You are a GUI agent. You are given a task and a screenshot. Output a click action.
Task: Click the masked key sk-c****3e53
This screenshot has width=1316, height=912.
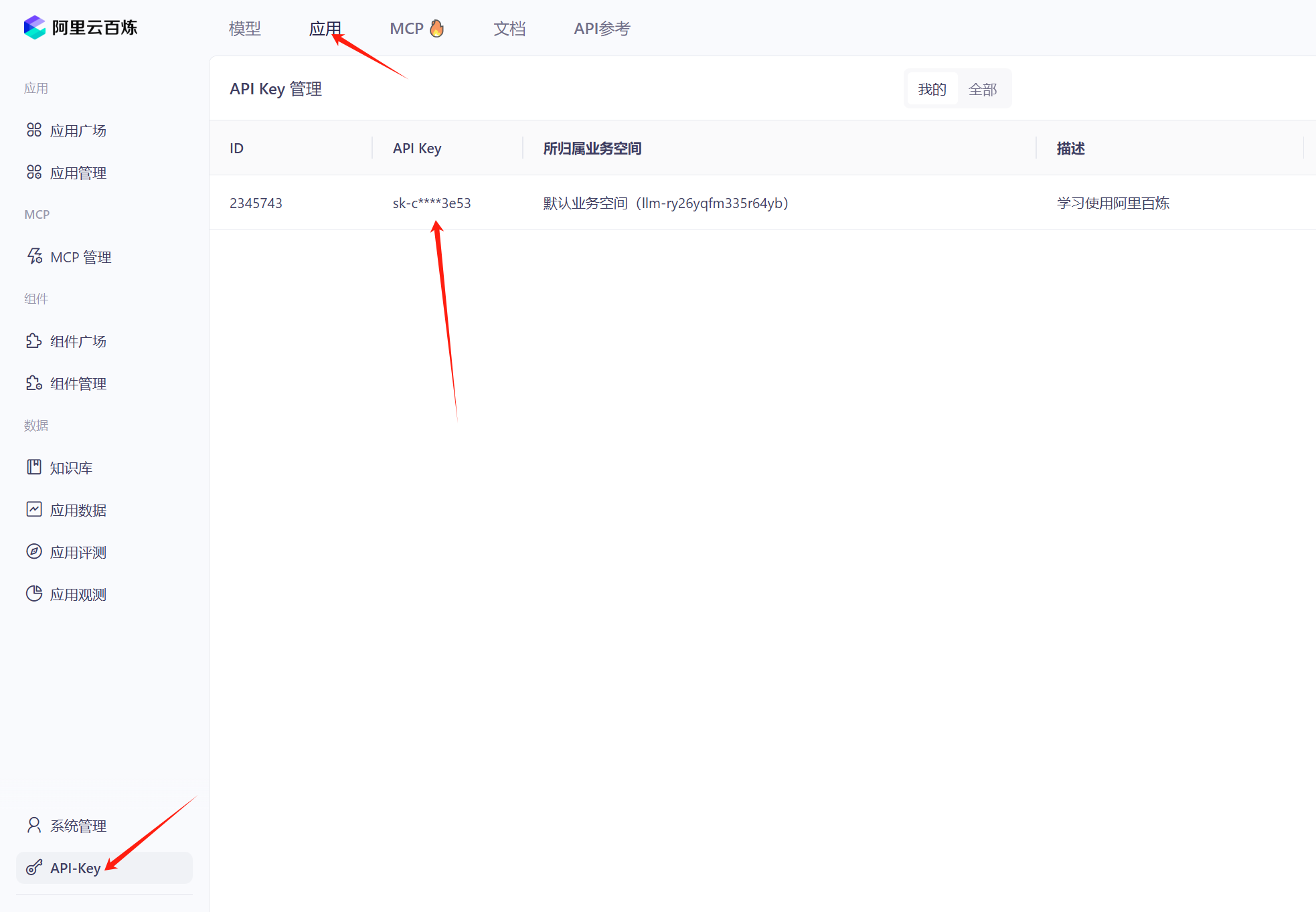[x=432, y=203]
